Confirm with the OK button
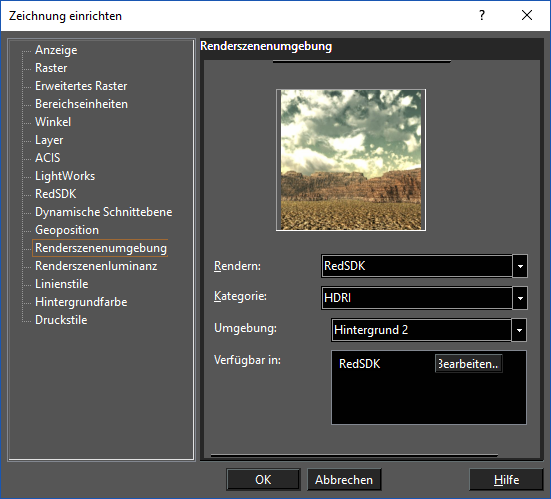 pyautogui.click(x=263, y=479)
